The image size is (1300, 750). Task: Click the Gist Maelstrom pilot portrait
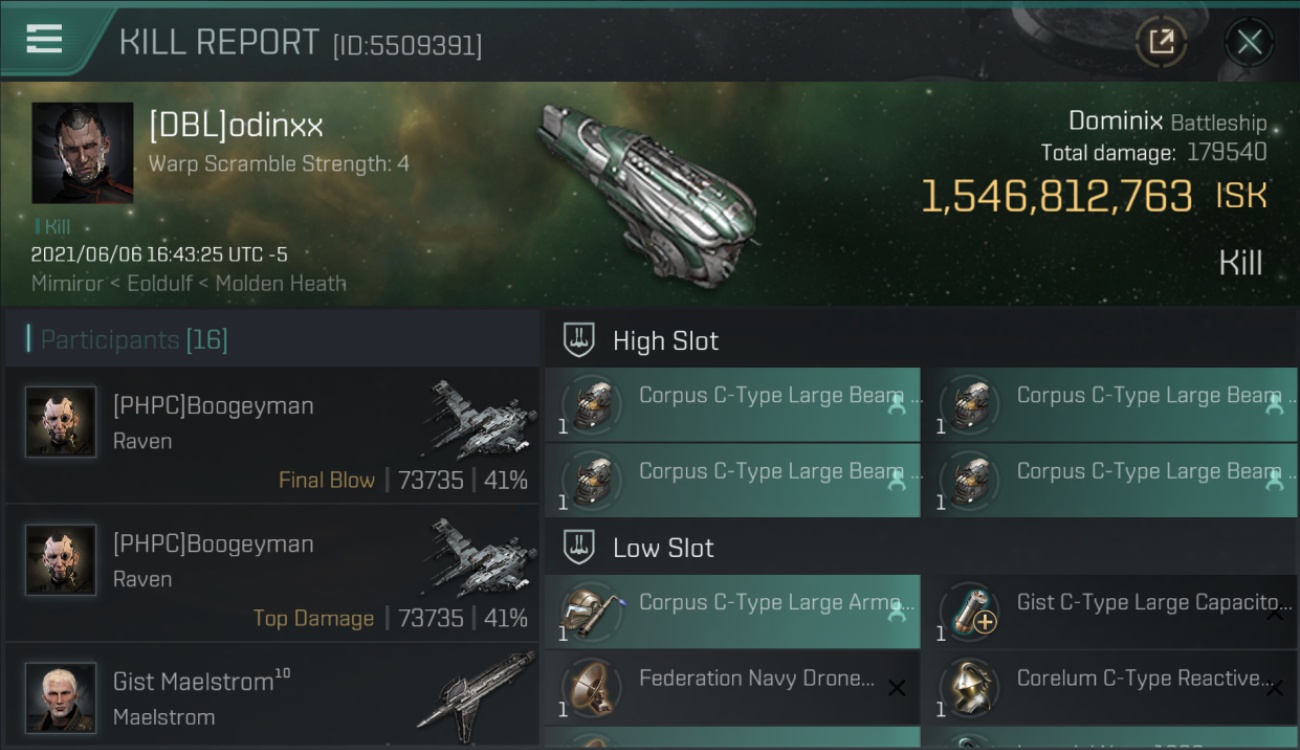pos(61,697)
